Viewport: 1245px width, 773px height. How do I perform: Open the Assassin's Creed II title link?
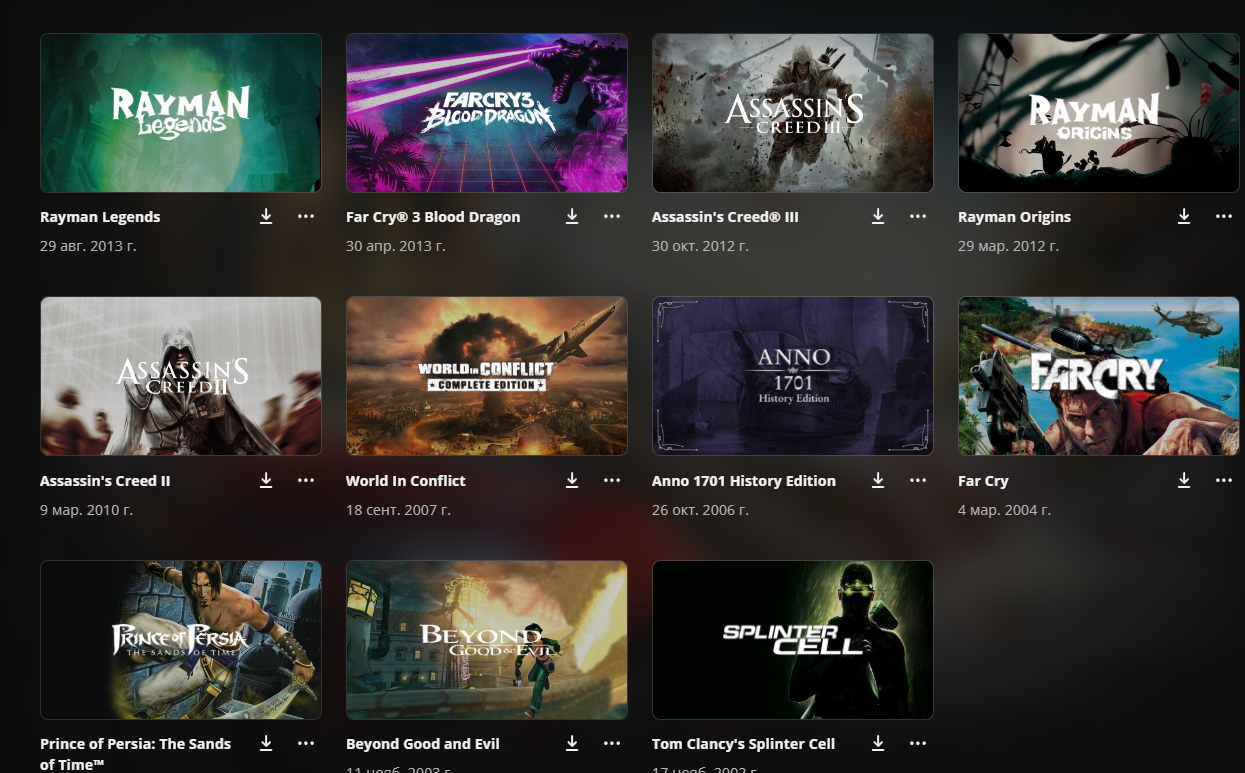[x=105, y=481]
